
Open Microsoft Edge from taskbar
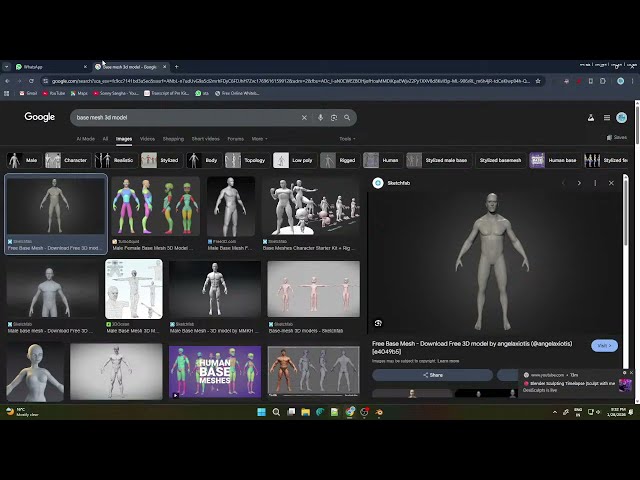coord(320,412)
